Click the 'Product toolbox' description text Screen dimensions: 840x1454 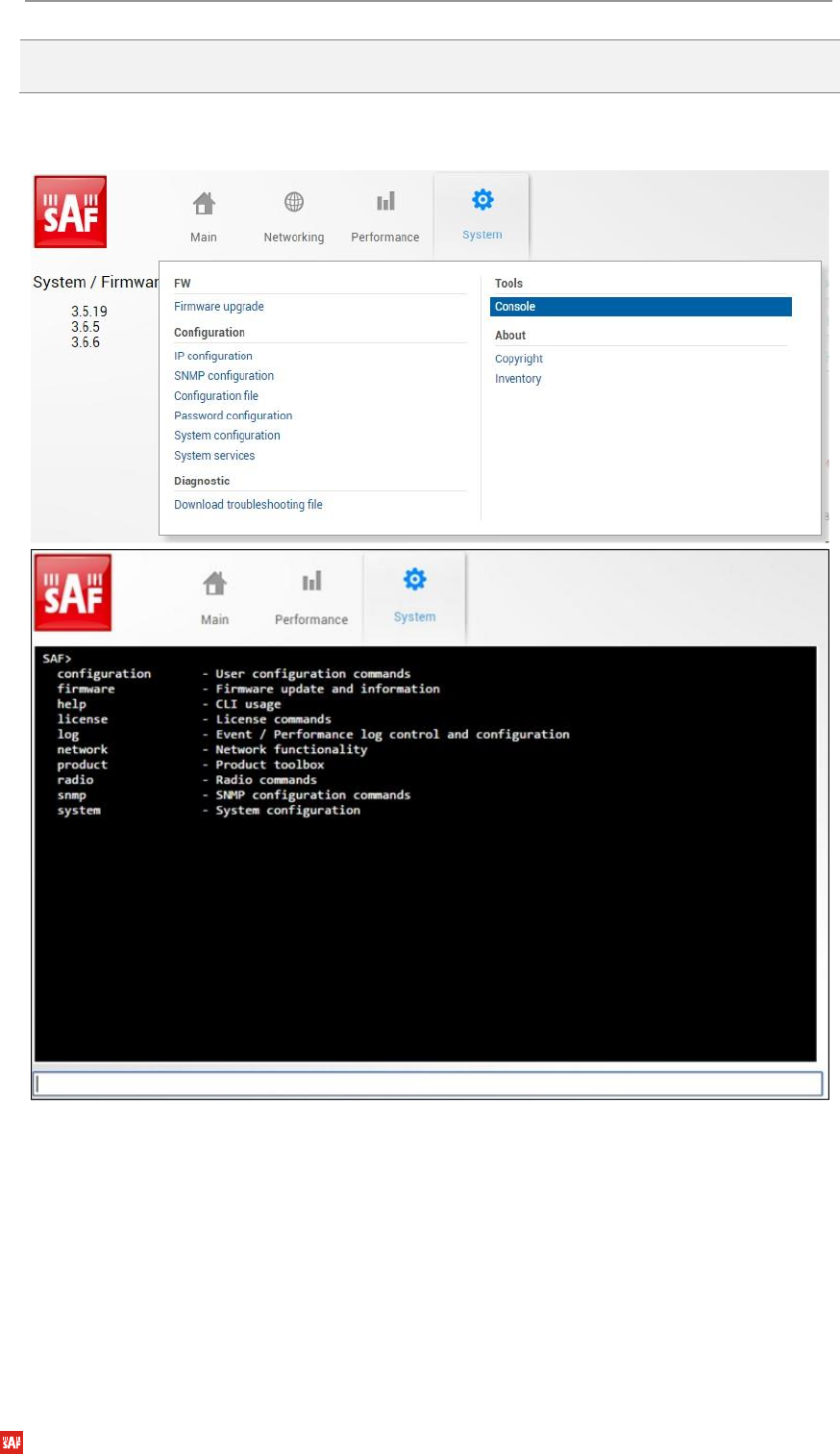click(x=270, y=765)
